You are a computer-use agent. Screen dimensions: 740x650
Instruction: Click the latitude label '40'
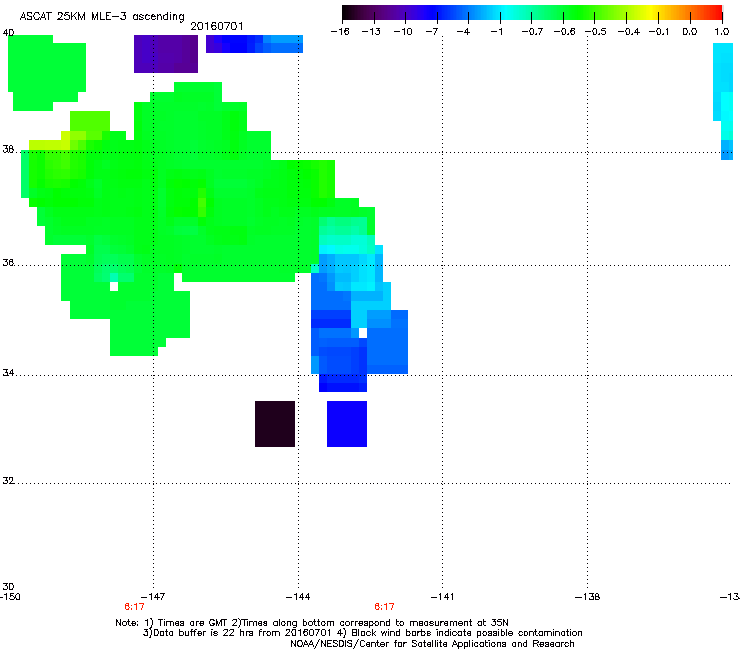[8, 33]
